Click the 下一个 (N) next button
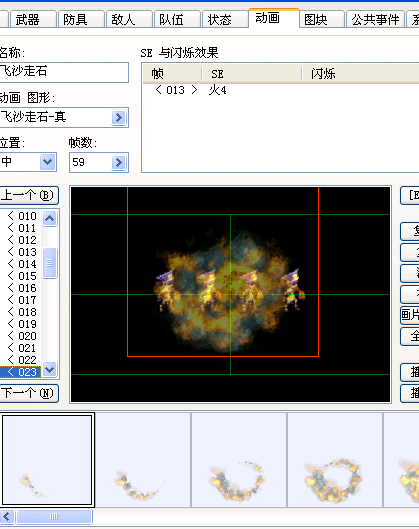 [x=28, y=393]
